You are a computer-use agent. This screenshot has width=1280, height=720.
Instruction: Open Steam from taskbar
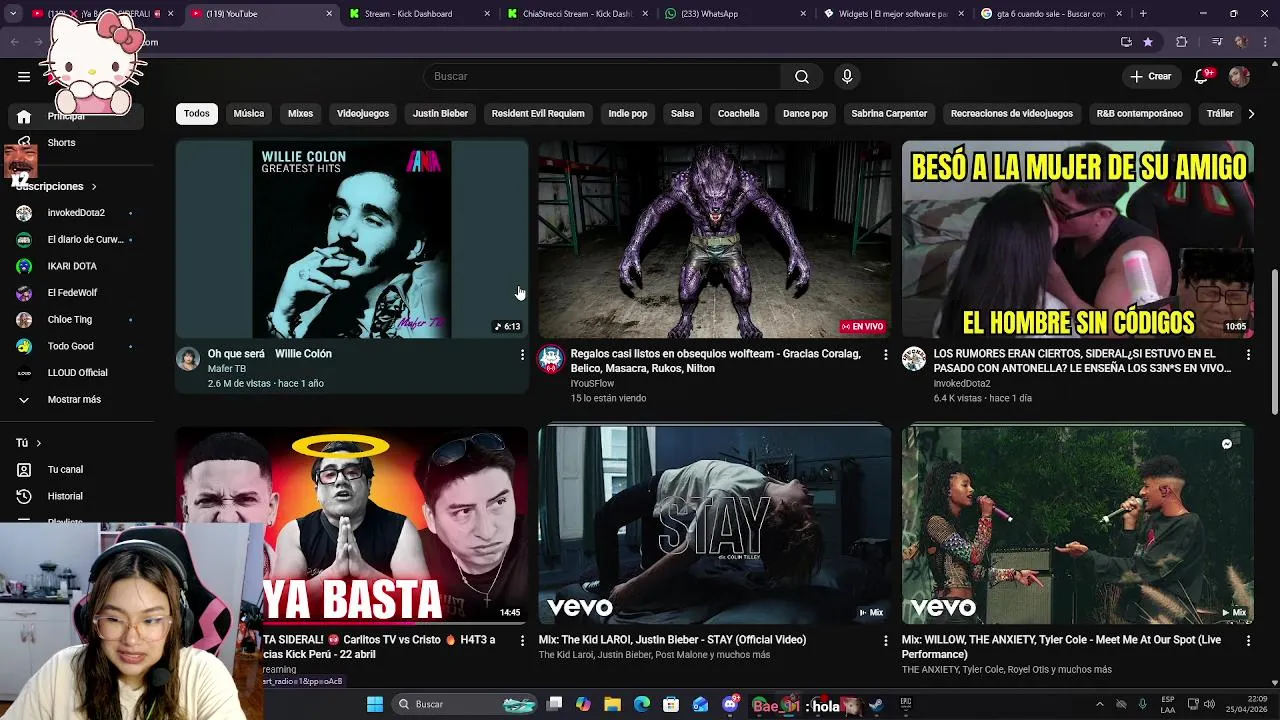(876, 704)
